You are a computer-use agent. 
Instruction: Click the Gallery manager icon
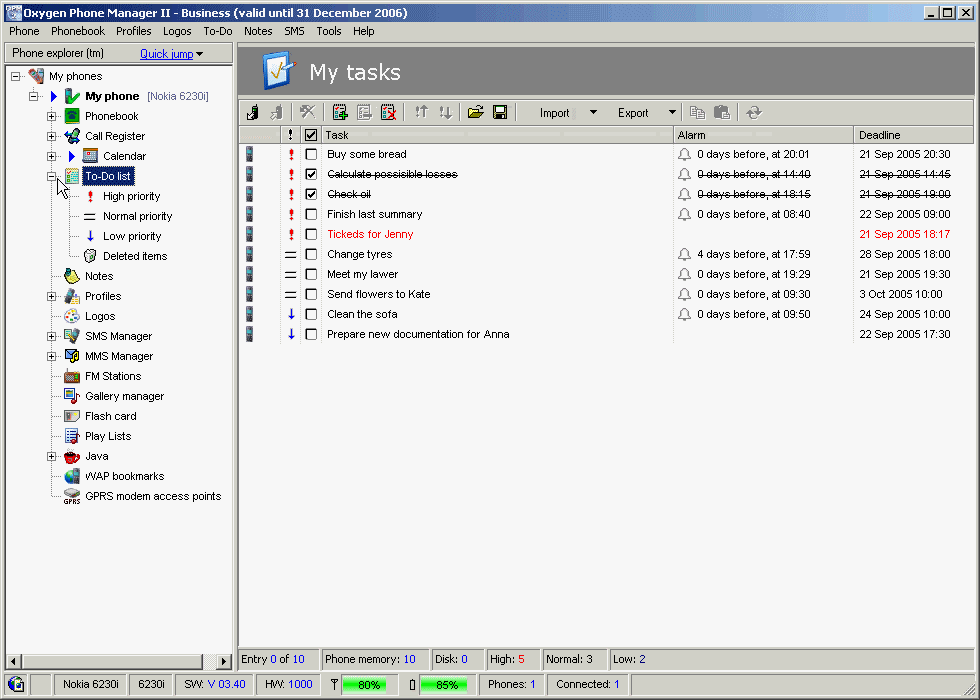[72, 396]
